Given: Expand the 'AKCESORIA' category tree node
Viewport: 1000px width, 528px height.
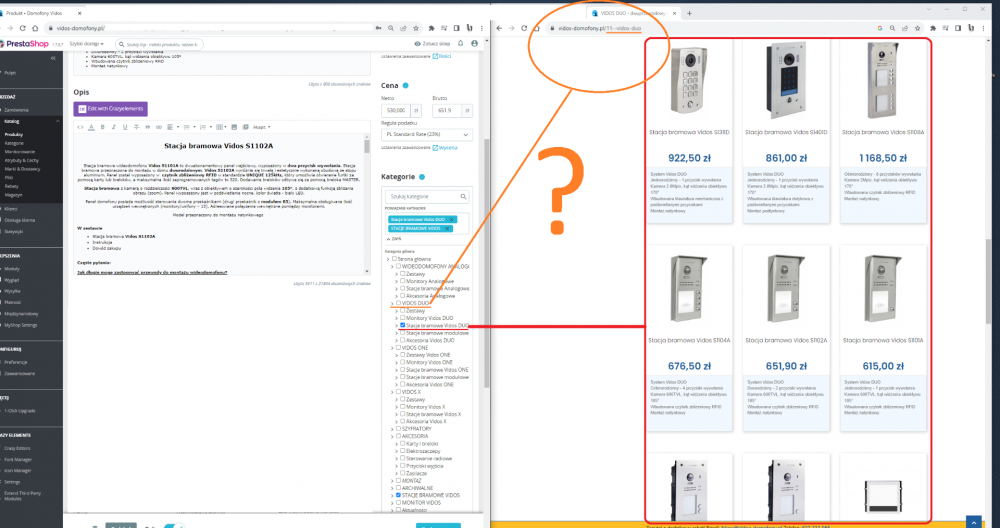Looking at the screenshot, I should (392, 436).
